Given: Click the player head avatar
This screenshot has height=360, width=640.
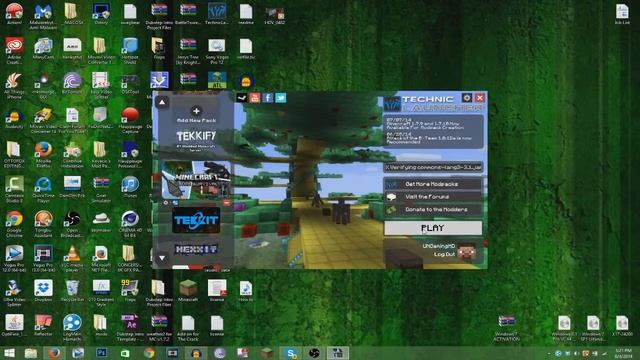Looking at the screenshot, I should point(467,251).
